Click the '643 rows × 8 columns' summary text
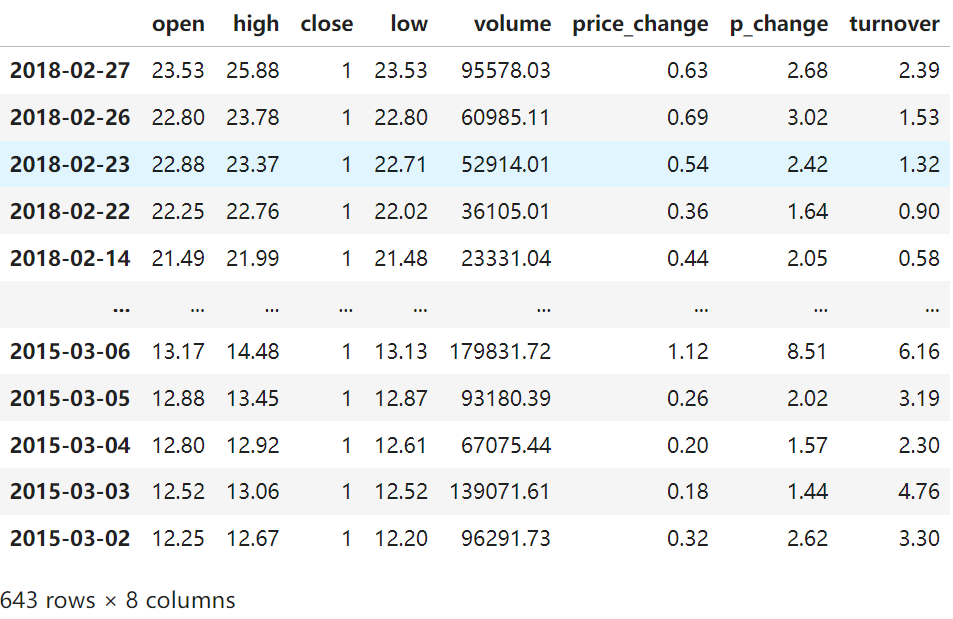The height and width of the screenshot is (619, 953). point(118,600)
